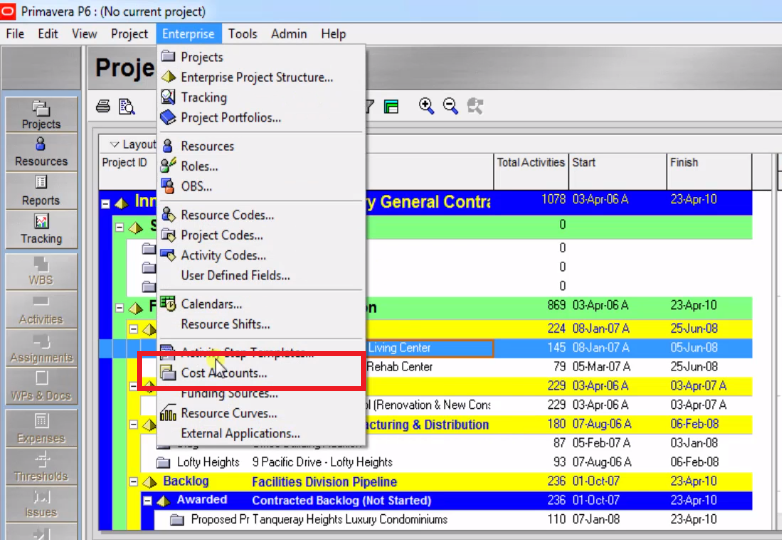The width and height of the screenshot is (782, 540).
Task: Click the Living Center project name cell
Action: pyautogui.click(x=429, y=348)
